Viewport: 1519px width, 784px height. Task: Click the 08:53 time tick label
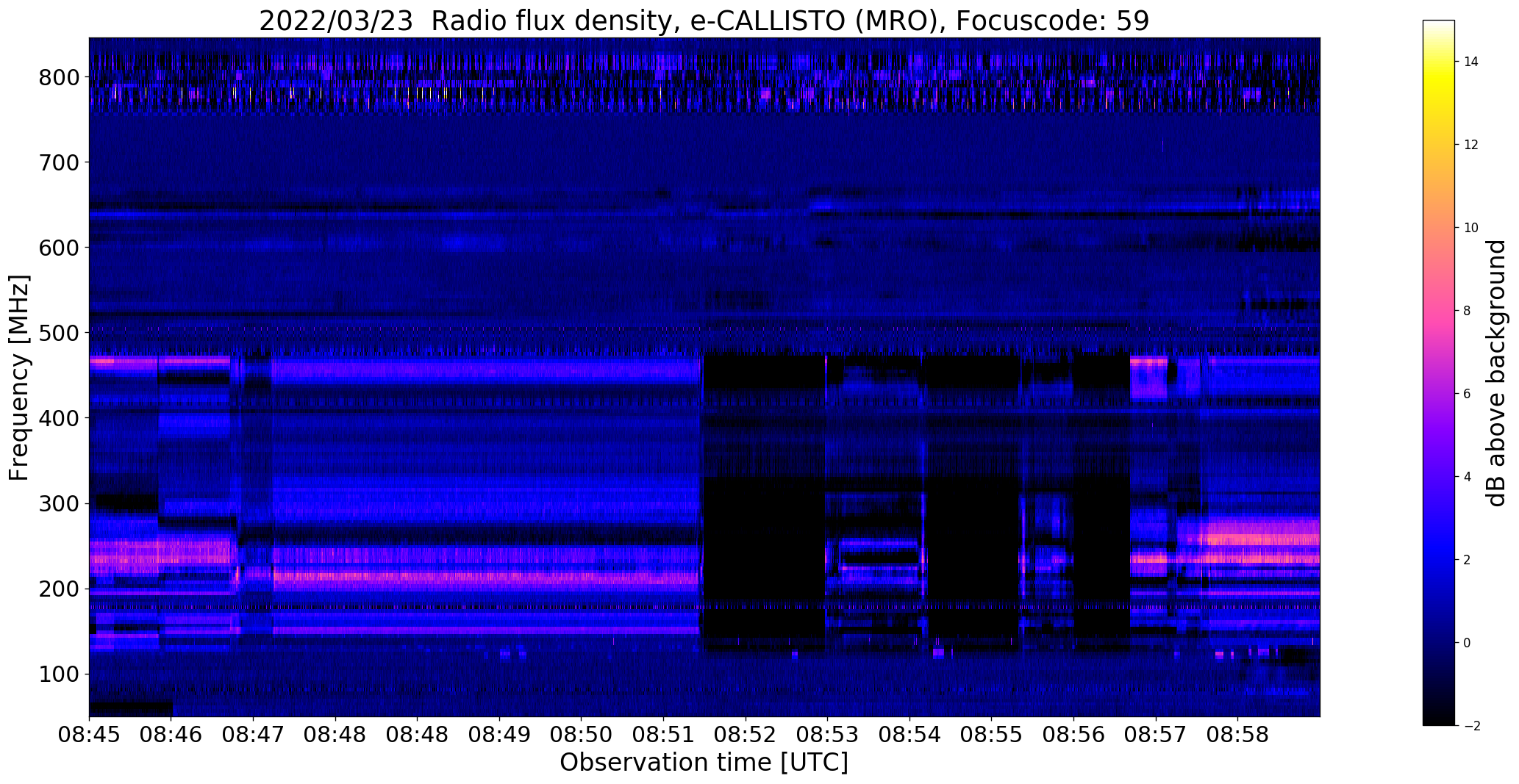tap(828, 736)
